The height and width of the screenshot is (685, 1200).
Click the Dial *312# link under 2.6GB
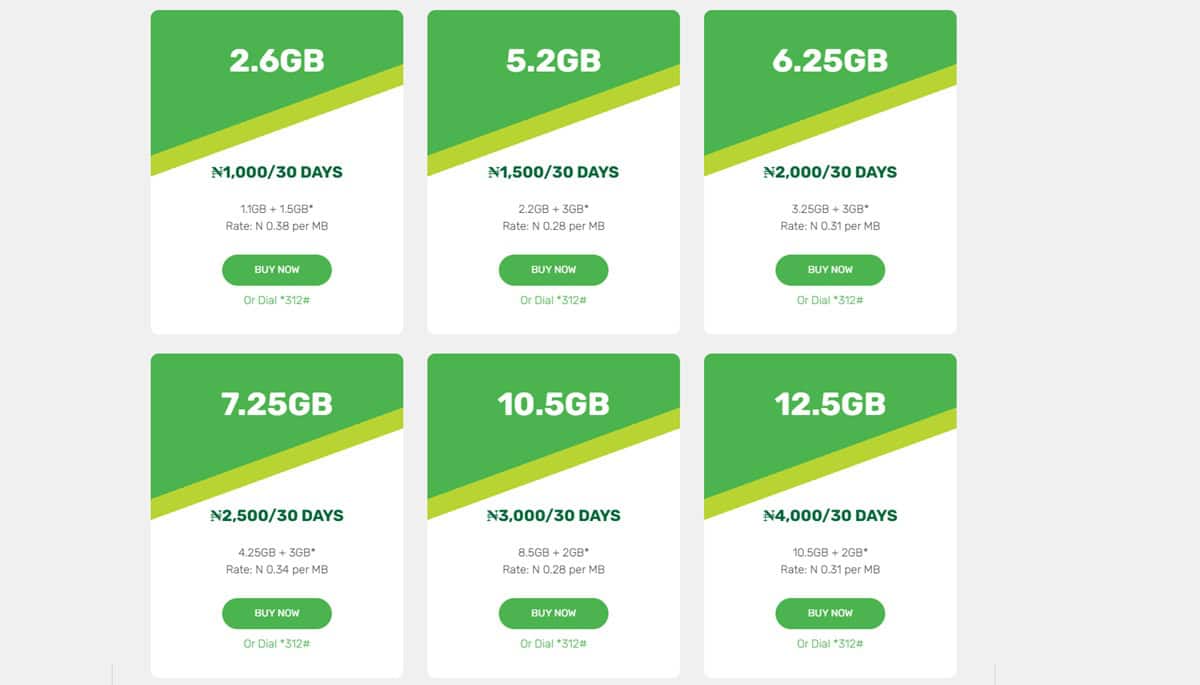[x=276, y=300]
